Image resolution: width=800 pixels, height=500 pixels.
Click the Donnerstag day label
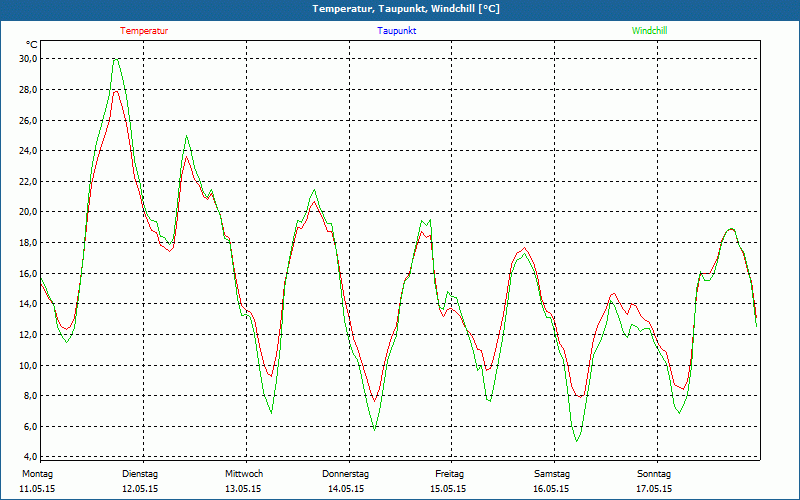(345, 474)
